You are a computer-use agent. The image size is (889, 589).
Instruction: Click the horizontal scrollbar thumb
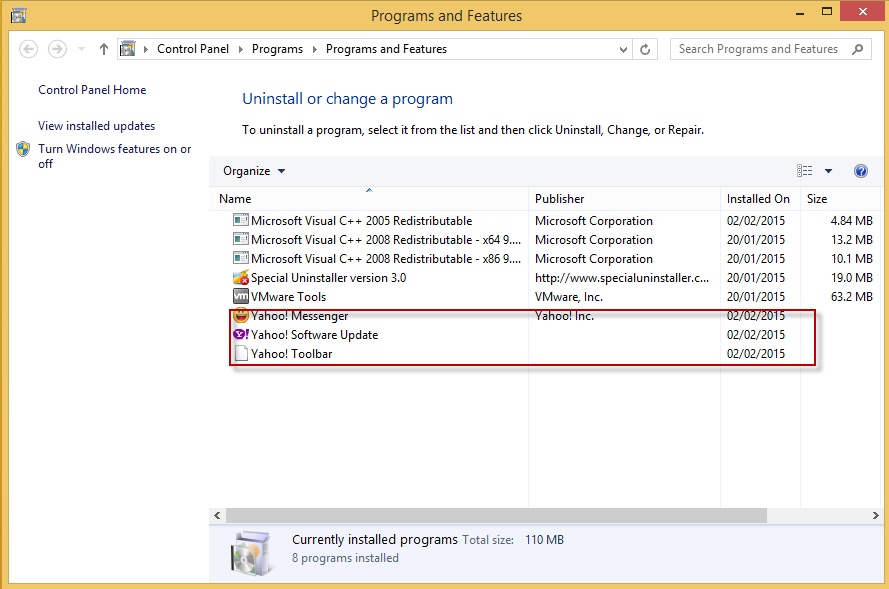tap(496, 515)
